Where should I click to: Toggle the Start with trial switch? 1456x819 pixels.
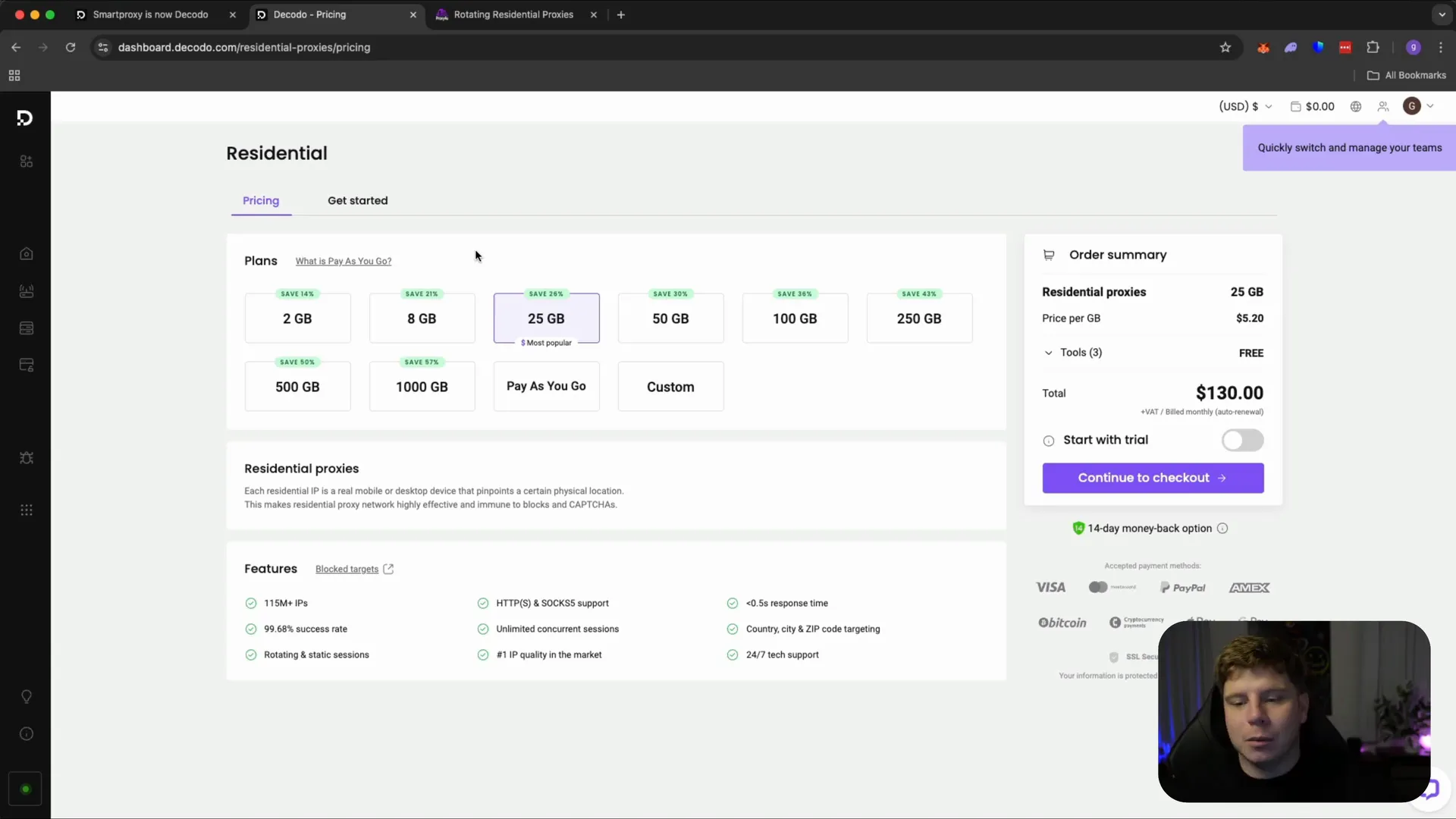1242,441
